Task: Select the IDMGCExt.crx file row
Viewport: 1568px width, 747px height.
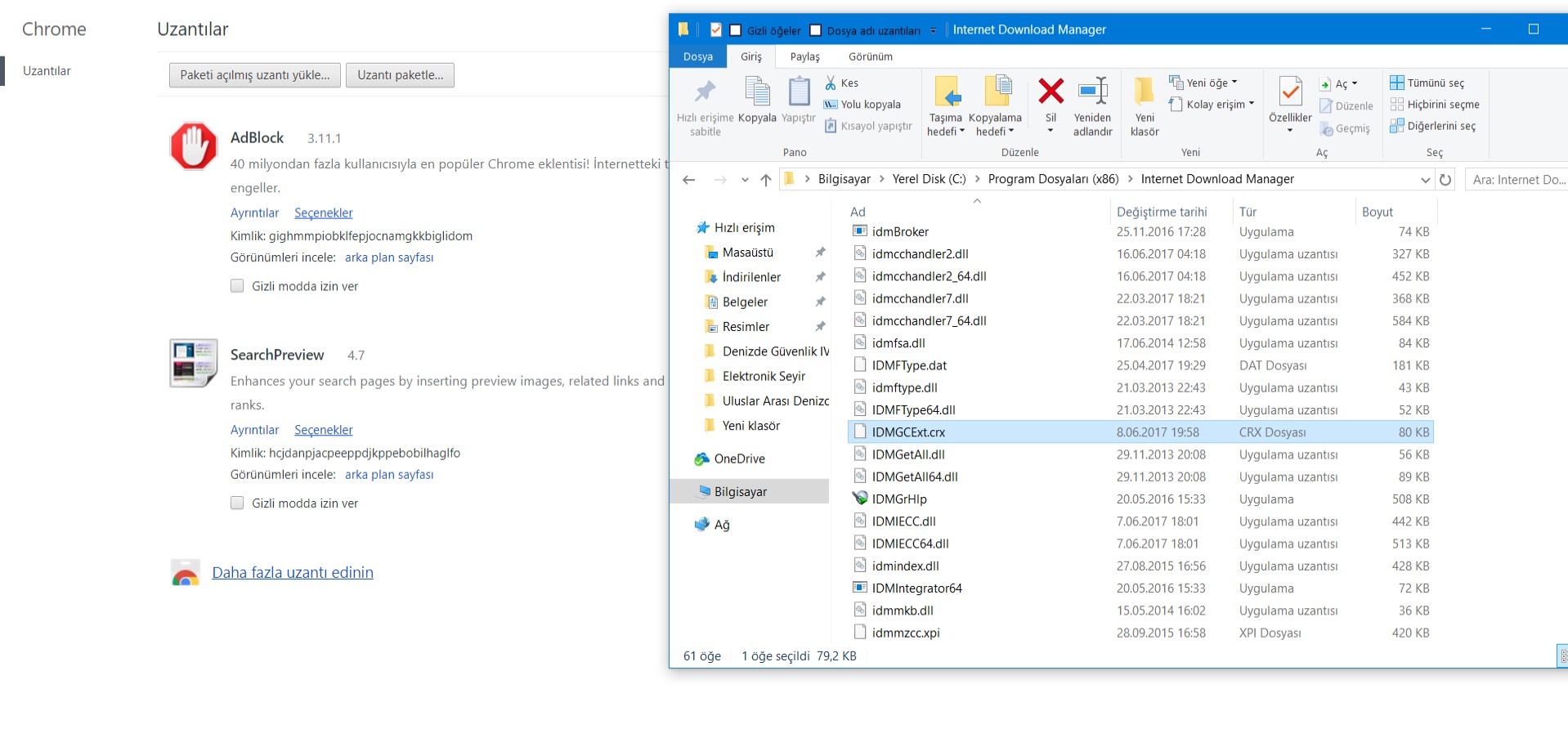Action: [x=1141, y=432]
